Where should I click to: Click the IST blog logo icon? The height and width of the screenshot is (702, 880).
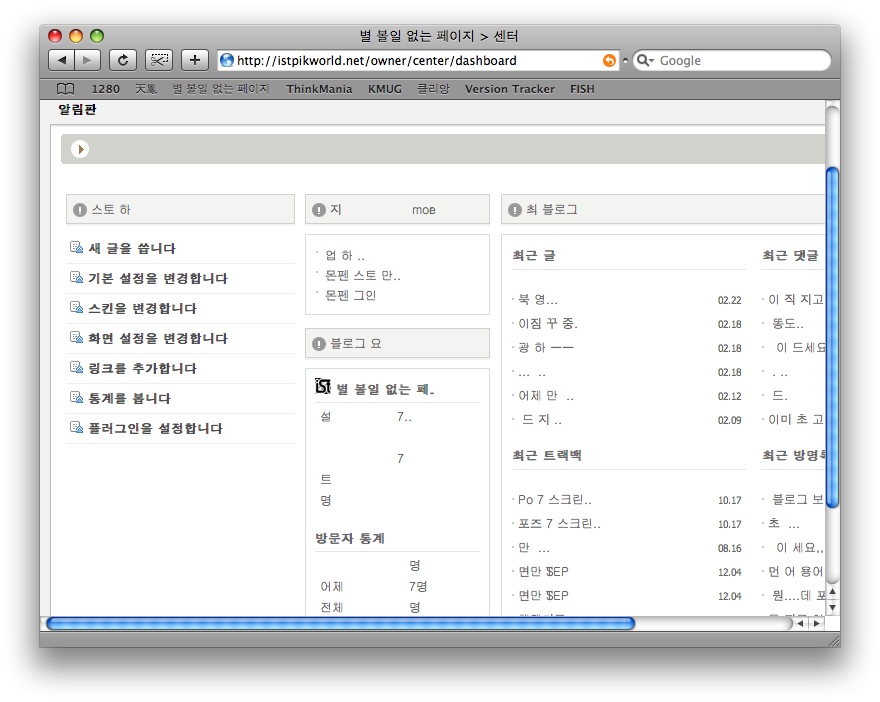click(323, 387)
